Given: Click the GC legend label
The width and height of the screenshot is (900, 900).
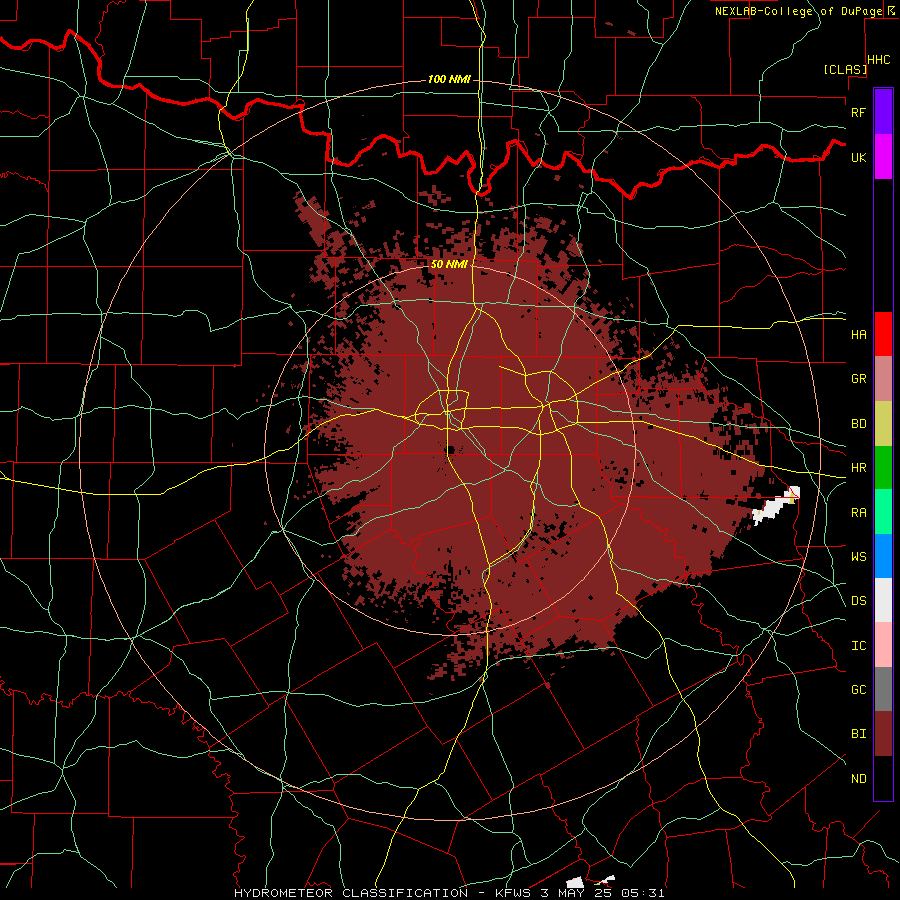Looking at the screenshot, I should point(858,690).
